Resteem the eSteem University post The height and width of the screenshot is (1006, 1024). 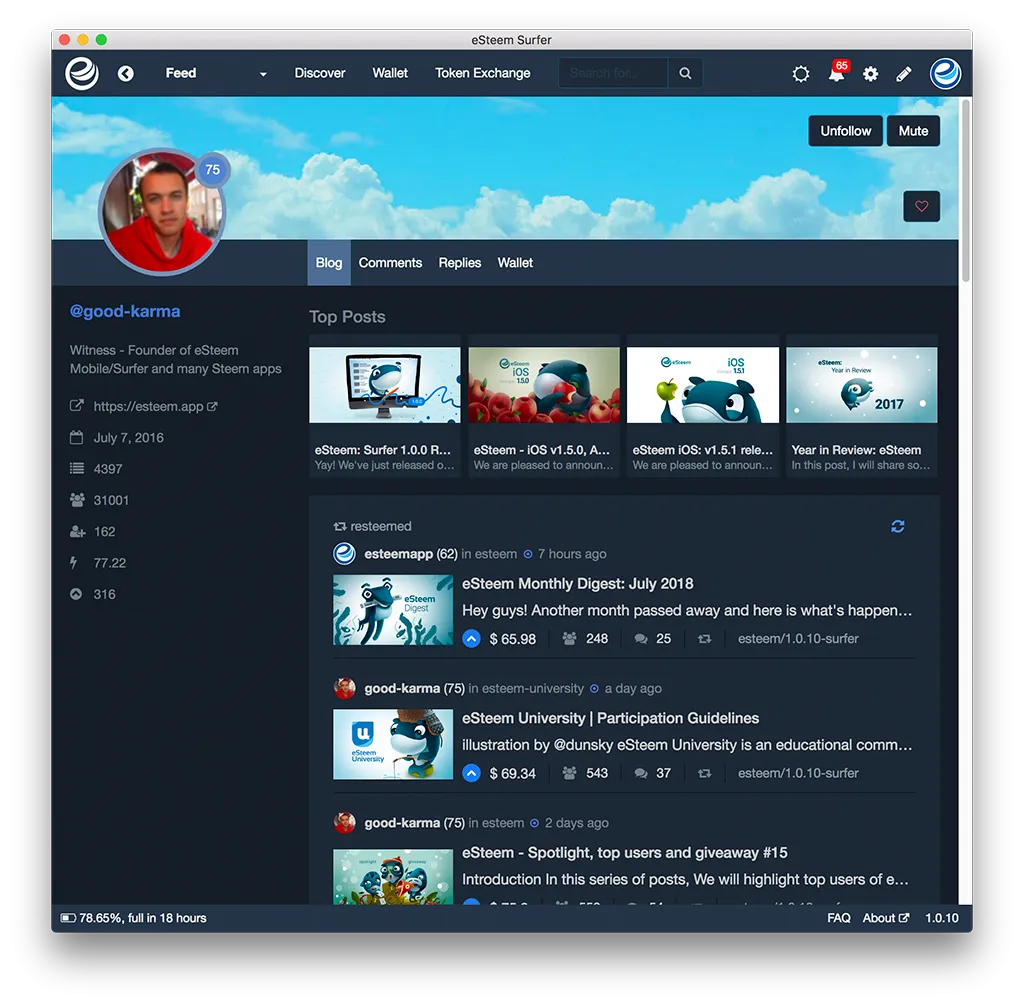point(704,773)
